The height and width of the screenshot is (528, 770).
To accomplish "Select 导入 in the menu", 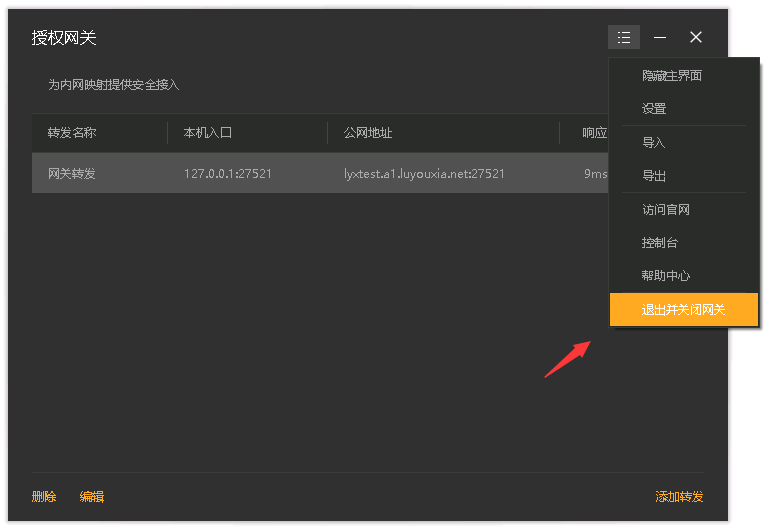I will click(684, 142).
